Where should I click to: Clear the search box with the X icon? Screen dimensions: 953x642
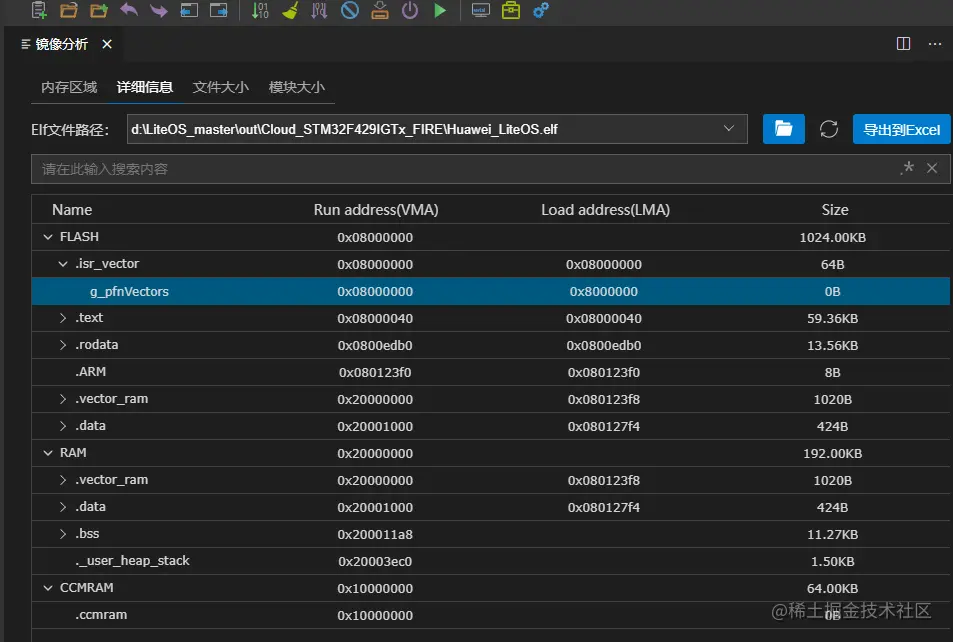[932, 168]
